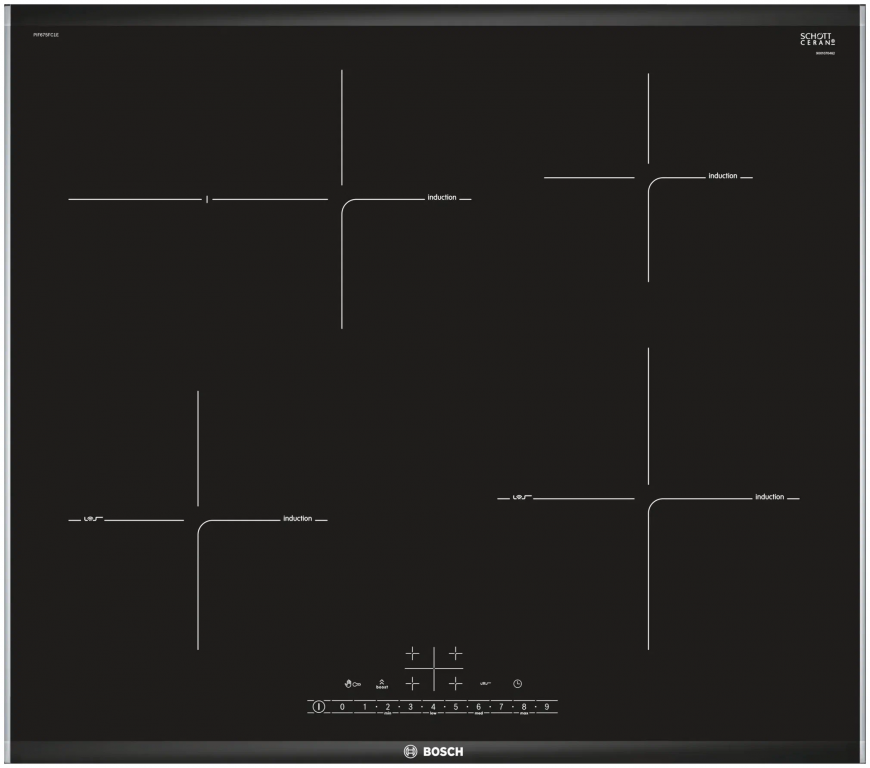Select the top-right cooking zone cross

[x=456, y=654]
